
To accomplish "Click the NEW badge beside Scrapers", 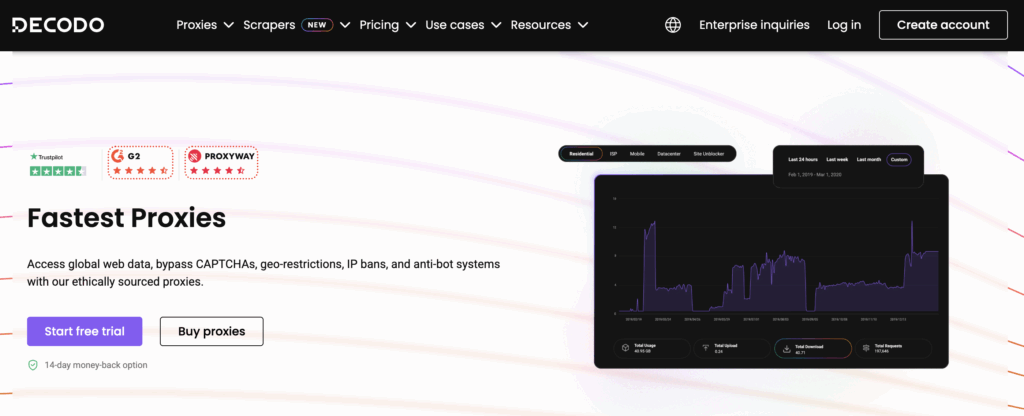I will pyautogui.click(x=317, y=25).
